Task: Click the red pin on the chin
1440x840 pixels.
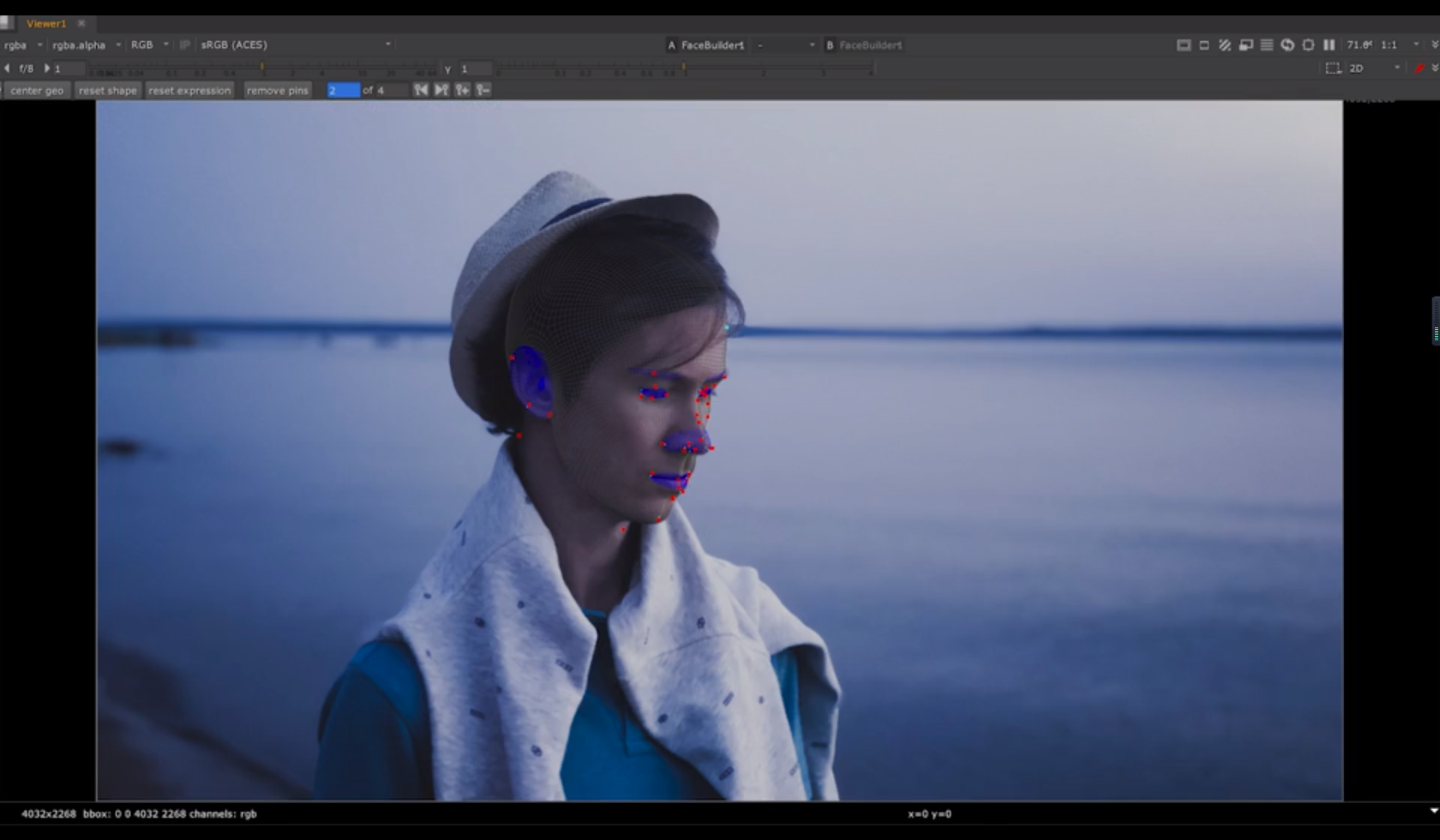Action: pyautogui.click(x=658, y=519)
